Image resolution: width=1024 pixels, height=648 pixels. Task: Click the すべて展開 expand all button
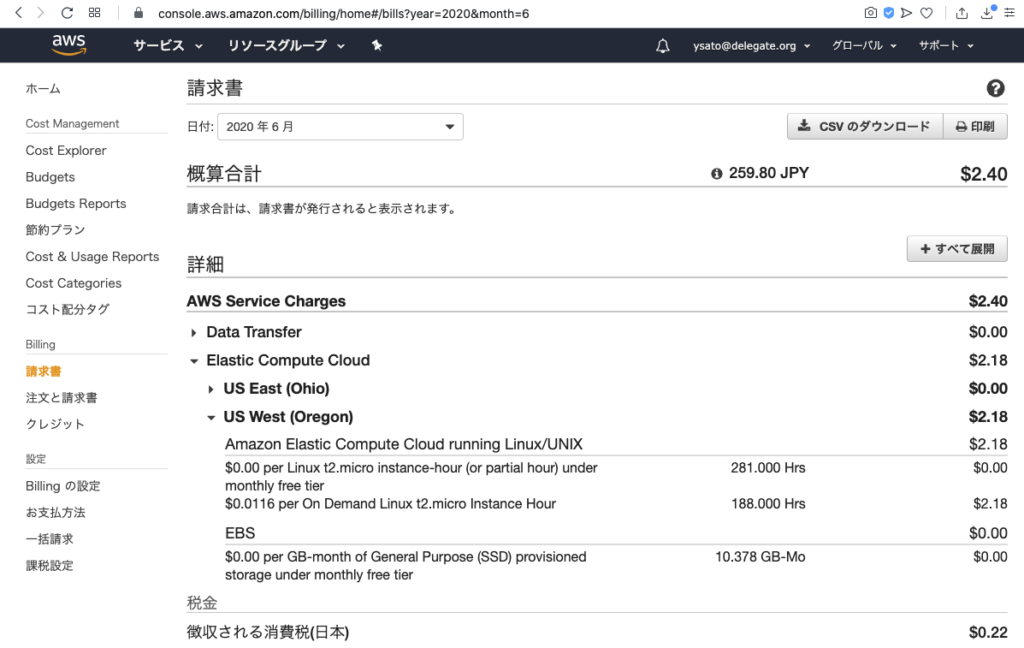(x=957, y=249)
